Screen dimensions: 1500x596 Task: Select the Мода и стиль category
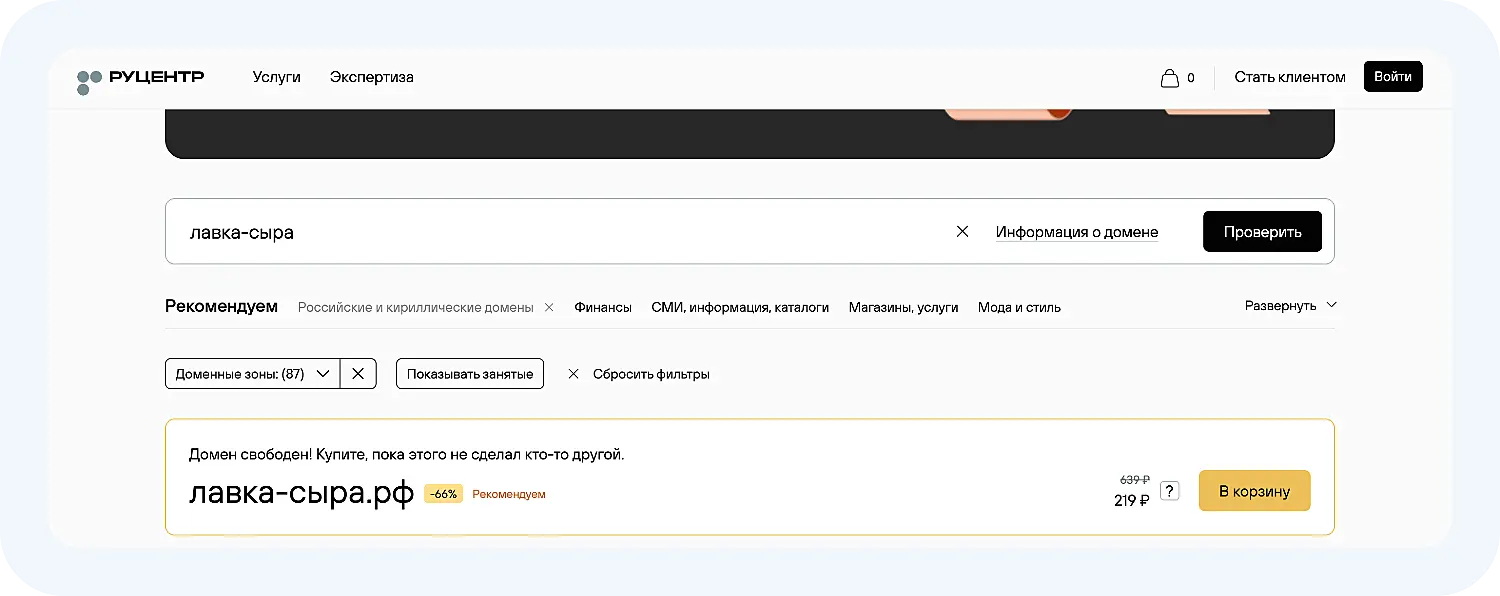point(1019,307)
